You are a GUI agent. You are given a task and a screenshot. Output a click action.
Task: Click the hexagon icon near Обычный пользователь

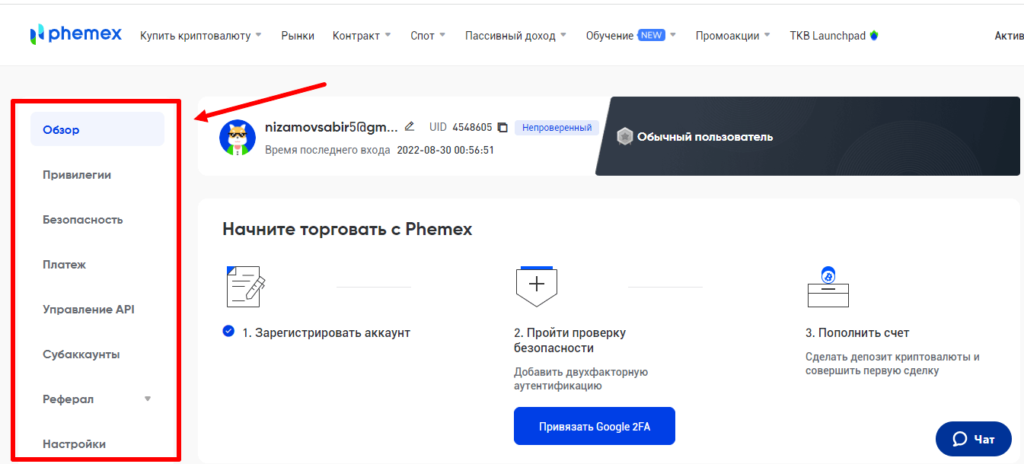(x=625, y=137)
